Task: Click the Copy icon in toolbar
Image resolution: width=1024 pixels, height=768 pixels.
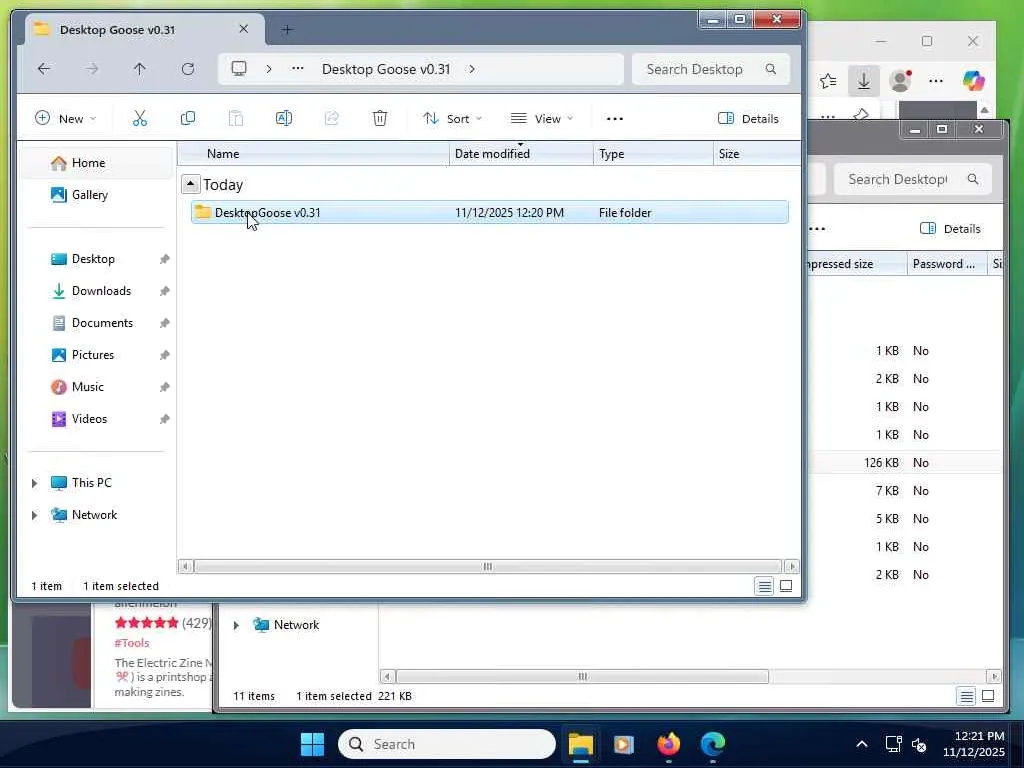Action: click(x=188, y=118)
